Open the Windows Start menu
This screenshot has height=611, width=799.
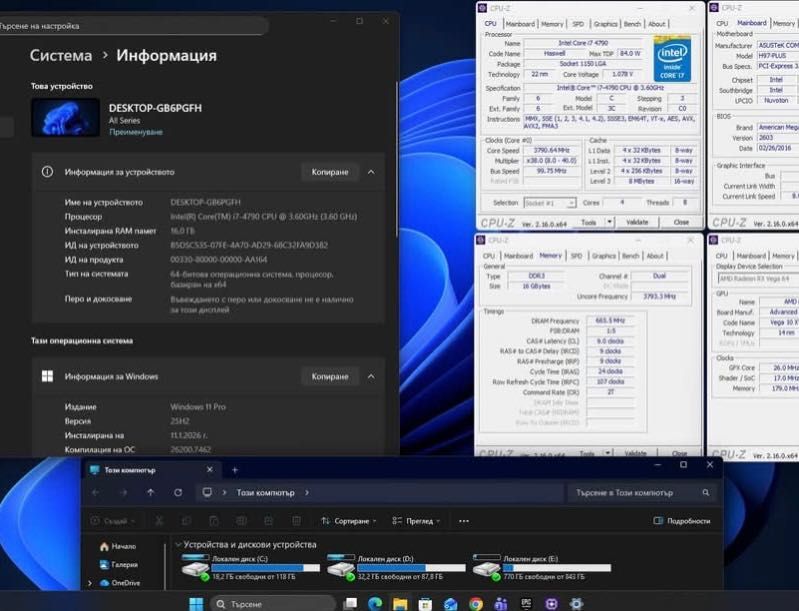tap(196, 604)
